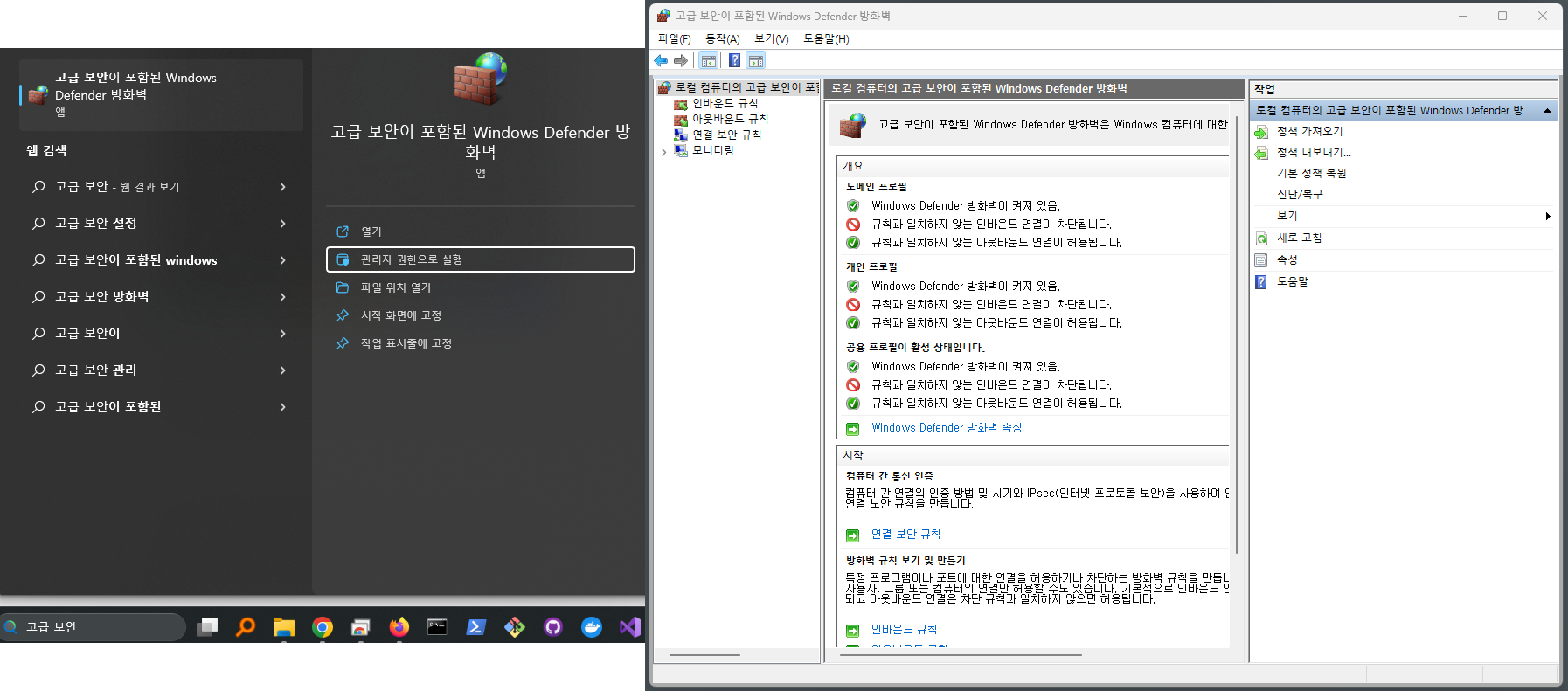Expand chevron for 고급 보안 - 웹 결과 보기

pos(282,187)
